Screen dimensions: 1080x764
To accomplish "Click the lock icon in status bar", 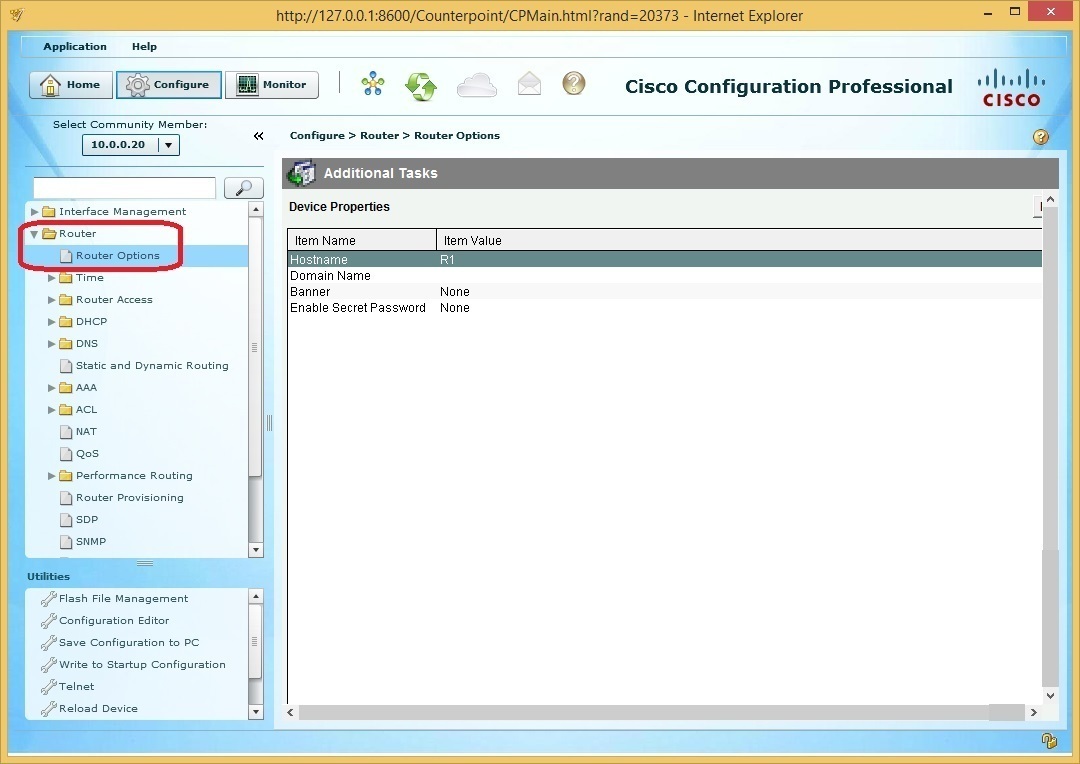I will click(x=1049, y=741).
